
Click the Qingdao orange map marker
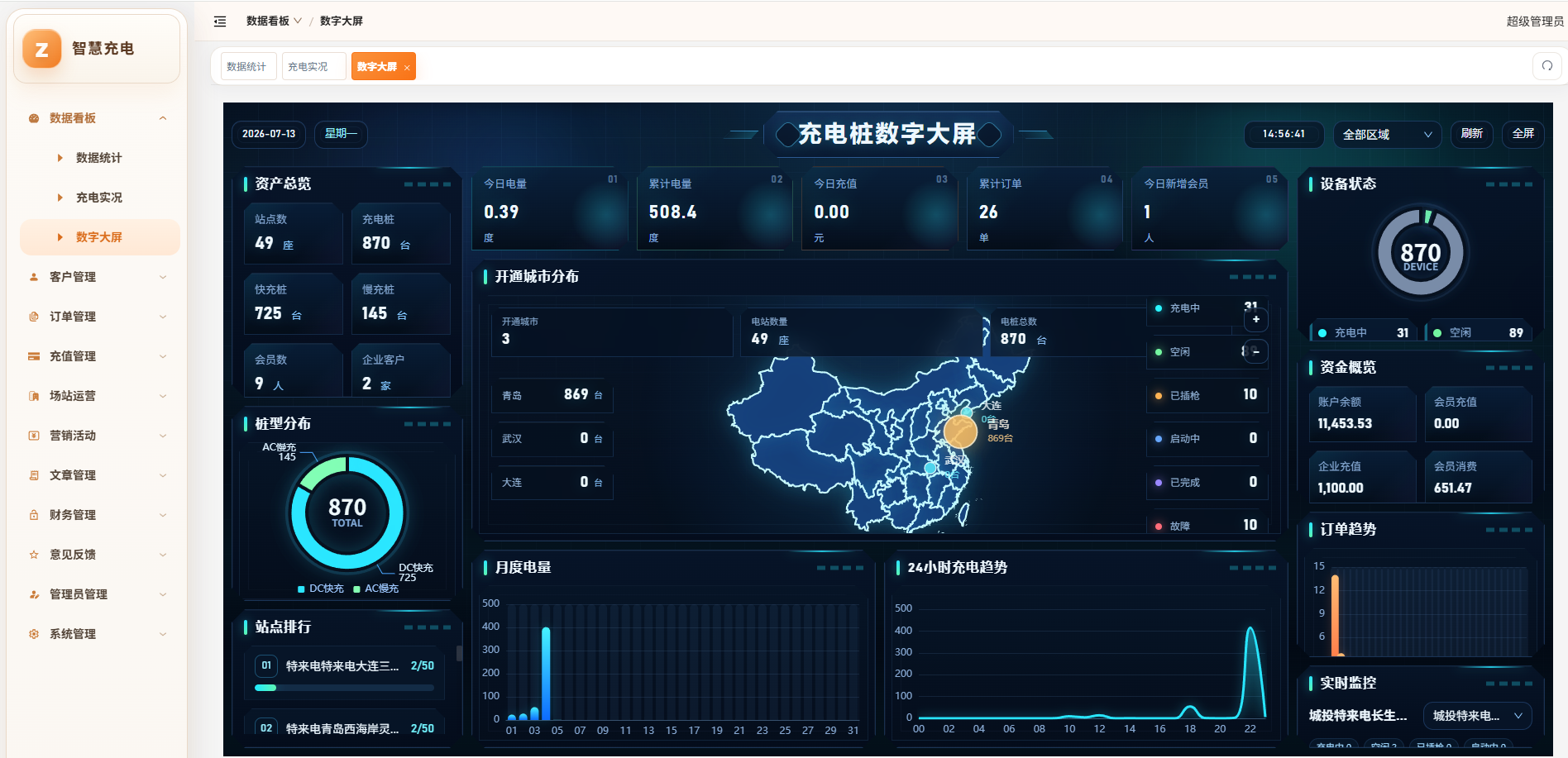click(x=961, y=431)
